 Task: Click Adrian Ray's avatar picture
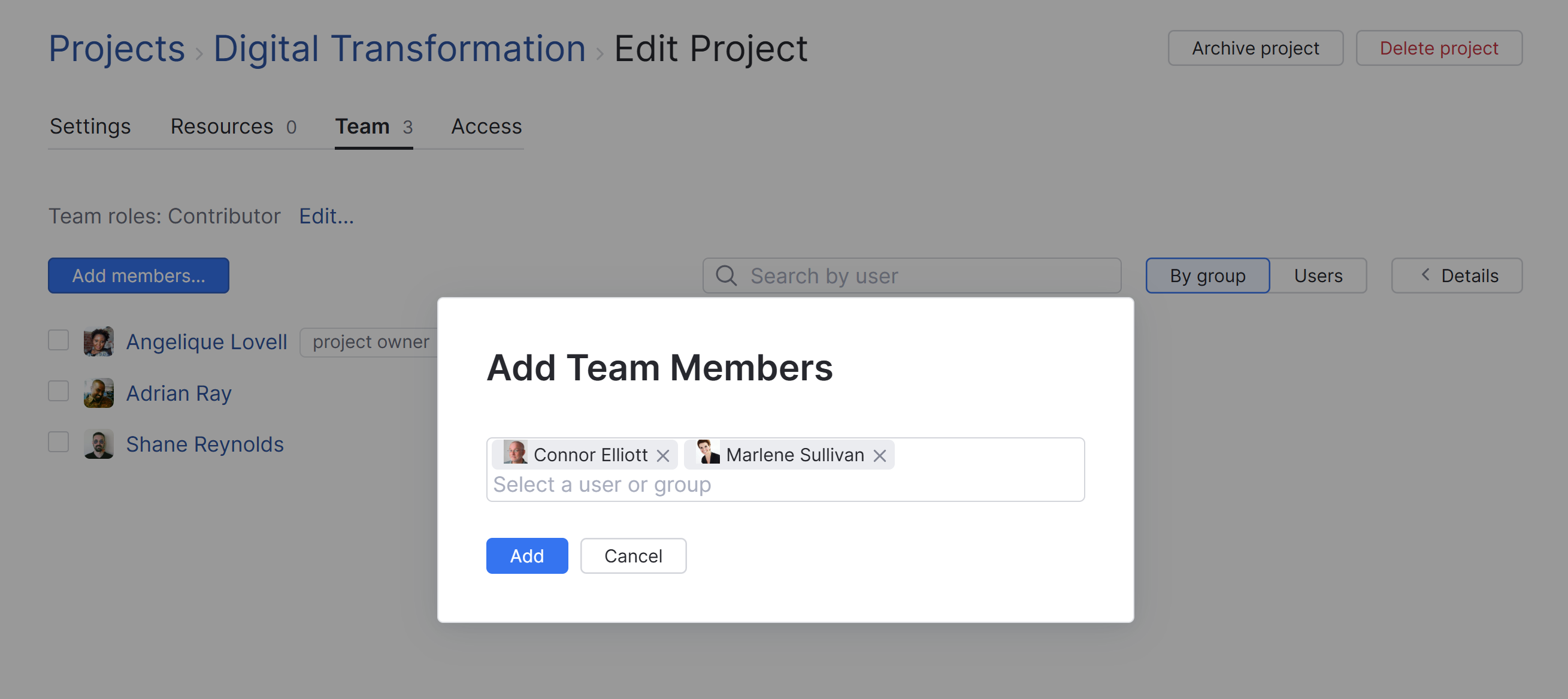click(x=99, y=393)
